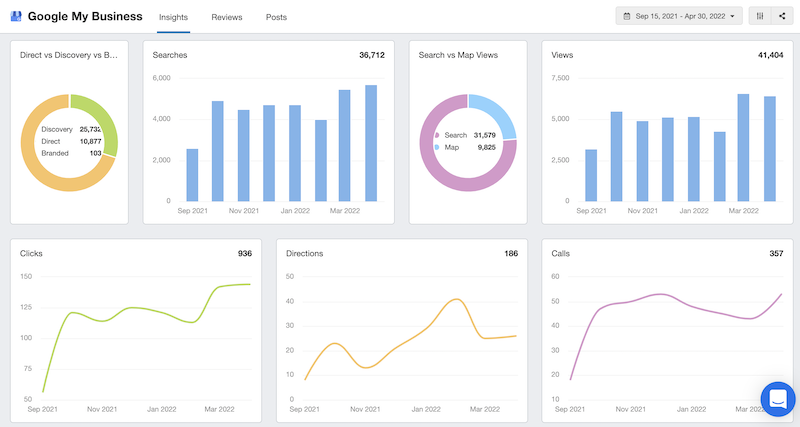Switch to the Insights tab
Viewport: 800px width, 427px height.
(x=173, y=17)
